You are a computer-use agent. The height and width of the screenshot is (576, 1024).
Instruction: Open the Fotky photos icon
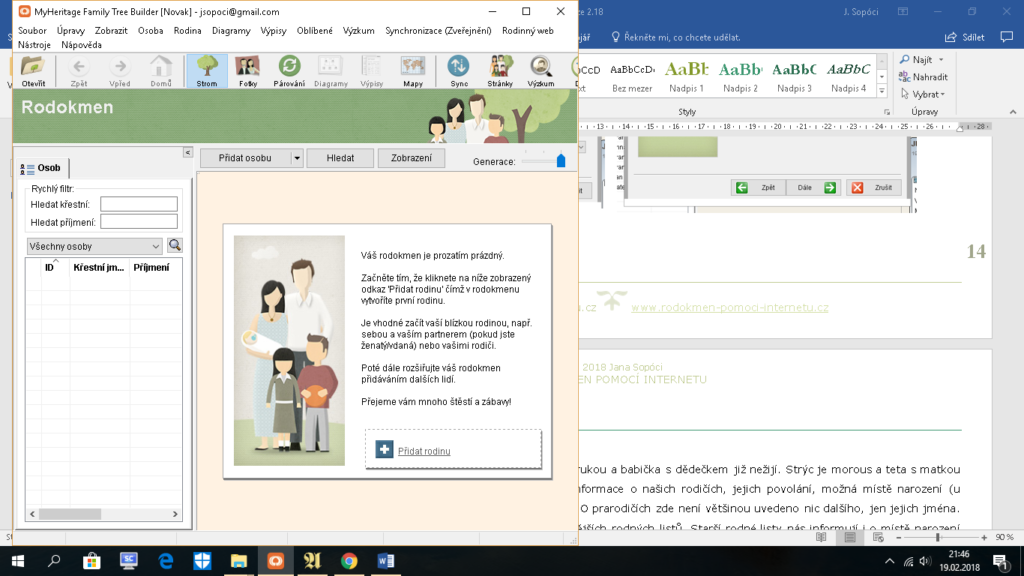248,71
